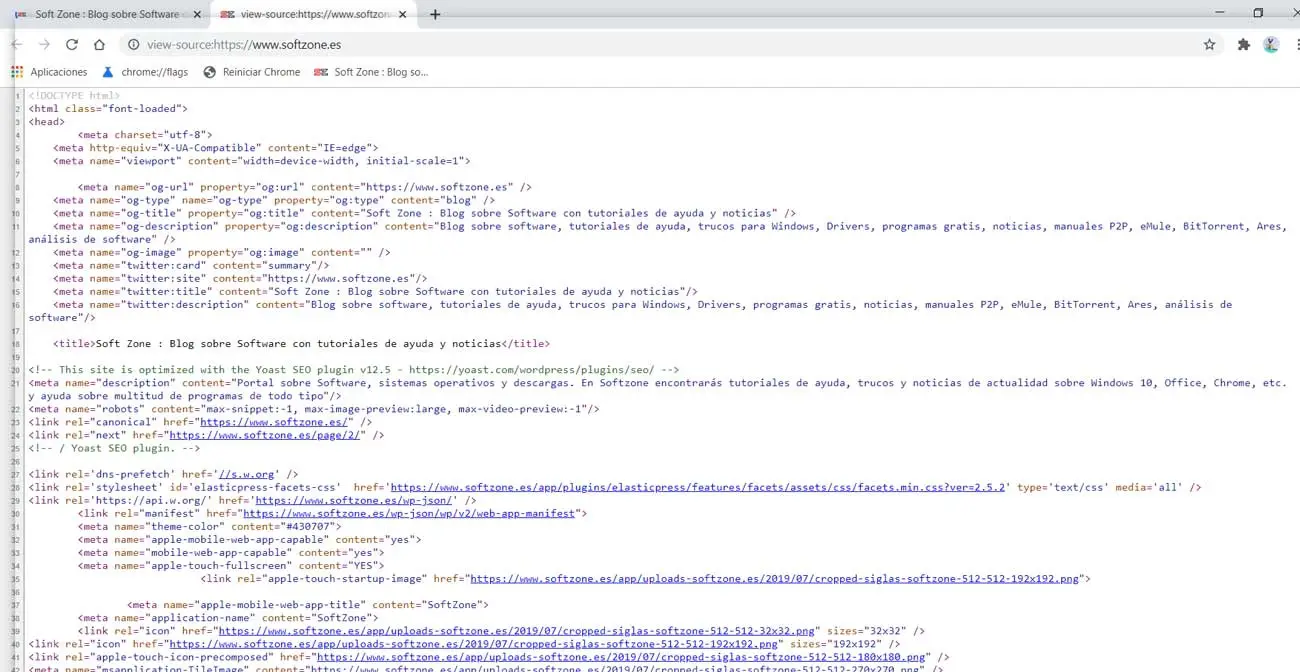Open the wp-json api link
The height and width of the screenshot is (672, 1300).
coord(355,500)
